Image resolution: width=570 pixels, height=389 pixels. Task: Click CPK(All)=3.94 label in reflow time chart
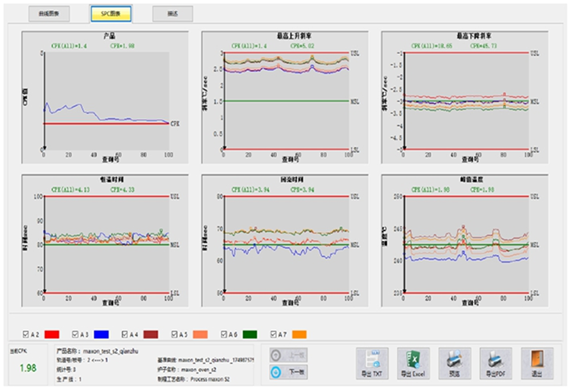[x=251, y=189]
